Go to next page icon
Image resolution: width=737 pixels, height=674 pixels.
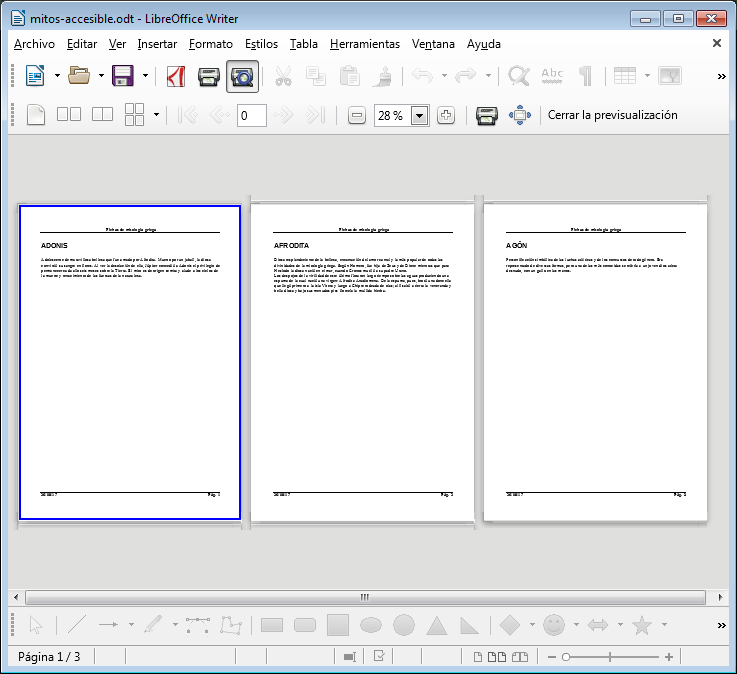[x=283, y=115]
